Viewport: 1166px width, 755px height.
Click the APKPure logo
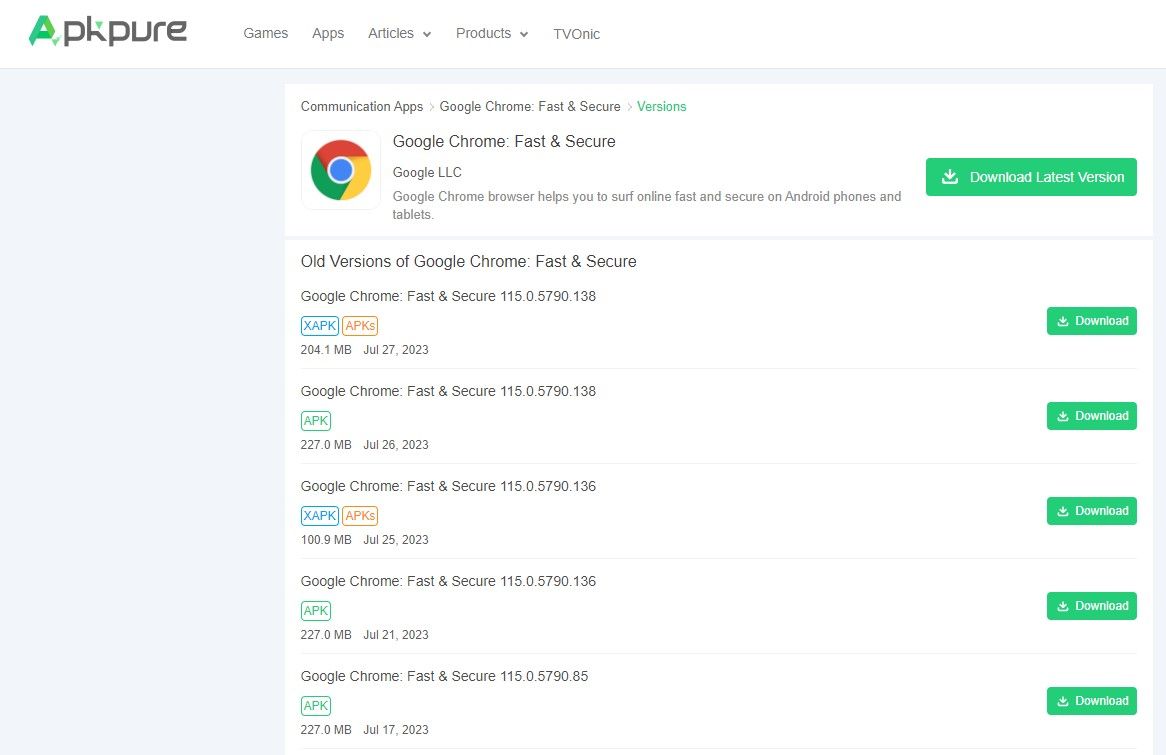pos(107,31)
